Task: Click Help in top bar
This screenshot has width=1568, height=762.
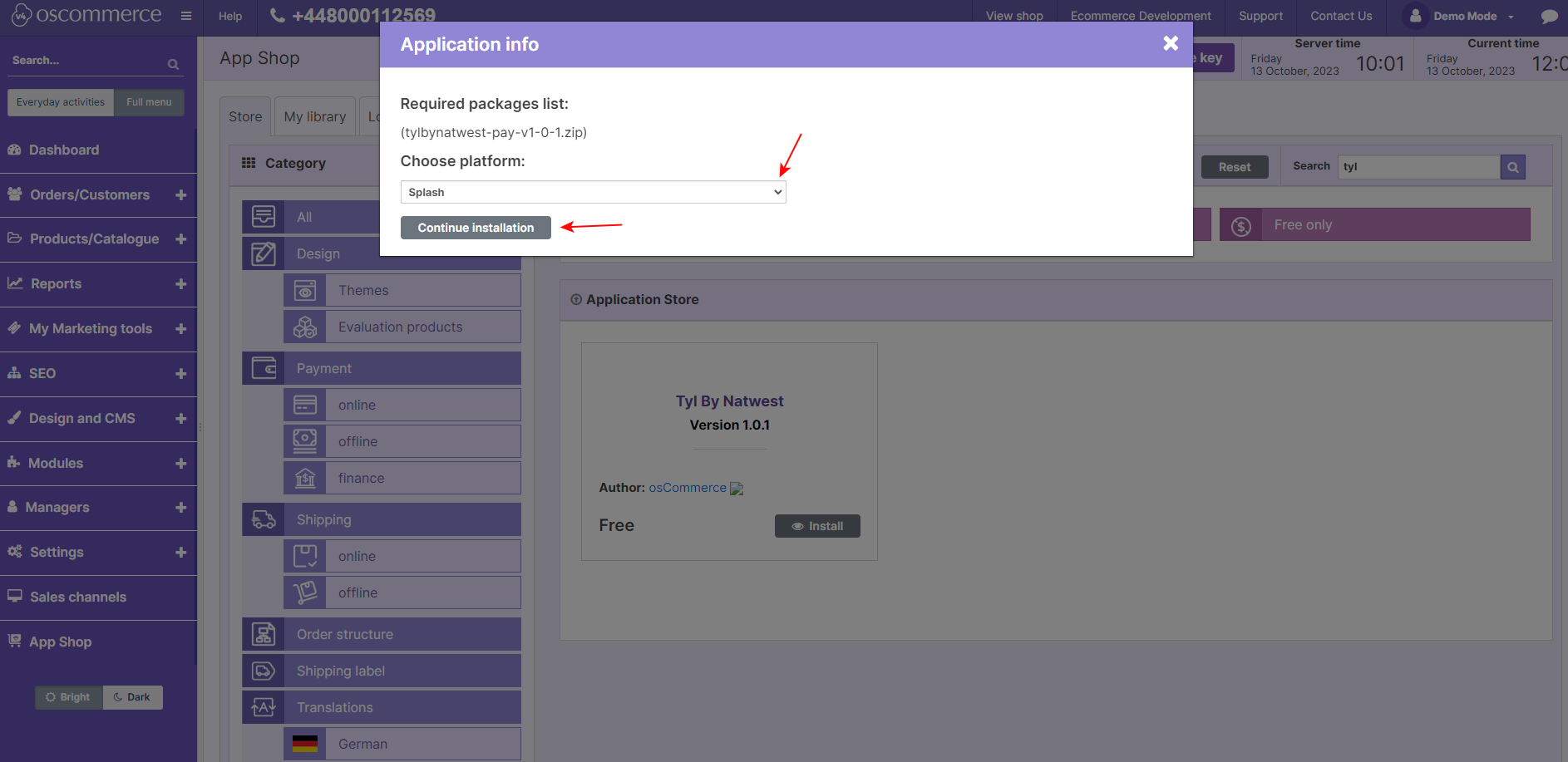Action: point(230,16)
